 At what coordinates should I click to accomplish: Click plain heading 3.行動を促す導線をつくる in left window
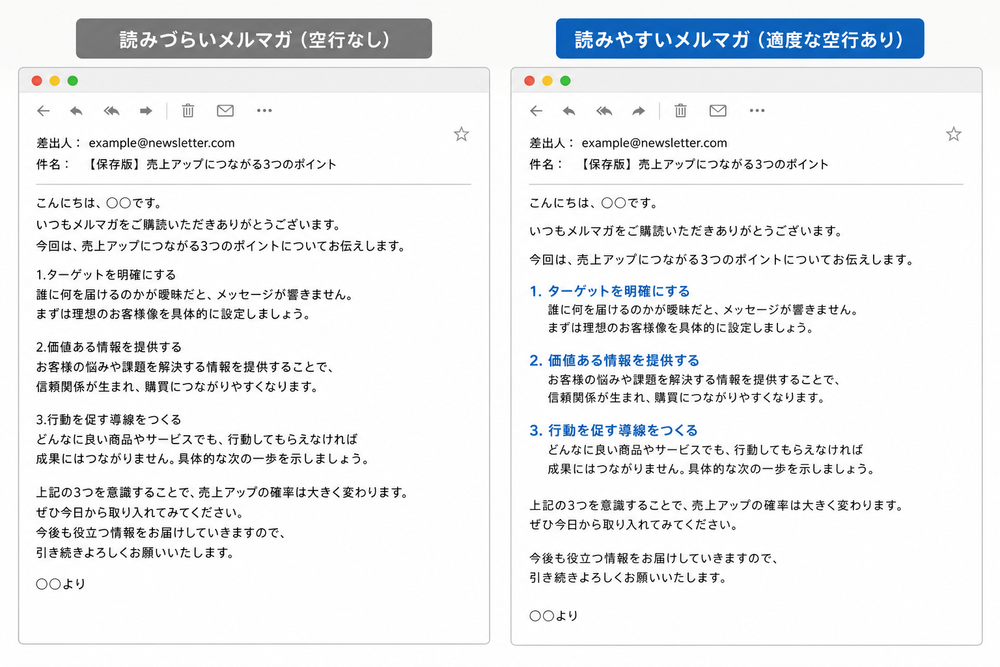point(108,420)
